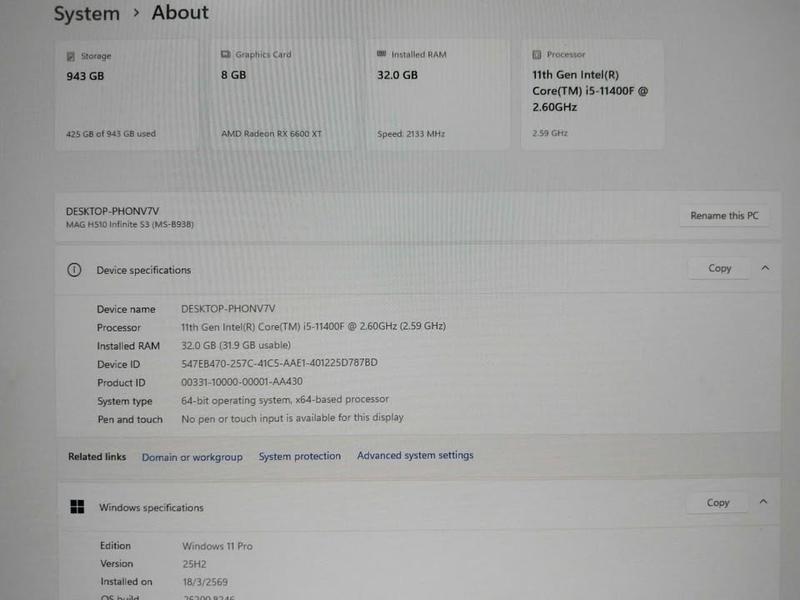Screen dimensions: 800x600
Task: Click 'No pen or touch input' value
Action: [x=292, y=418]
